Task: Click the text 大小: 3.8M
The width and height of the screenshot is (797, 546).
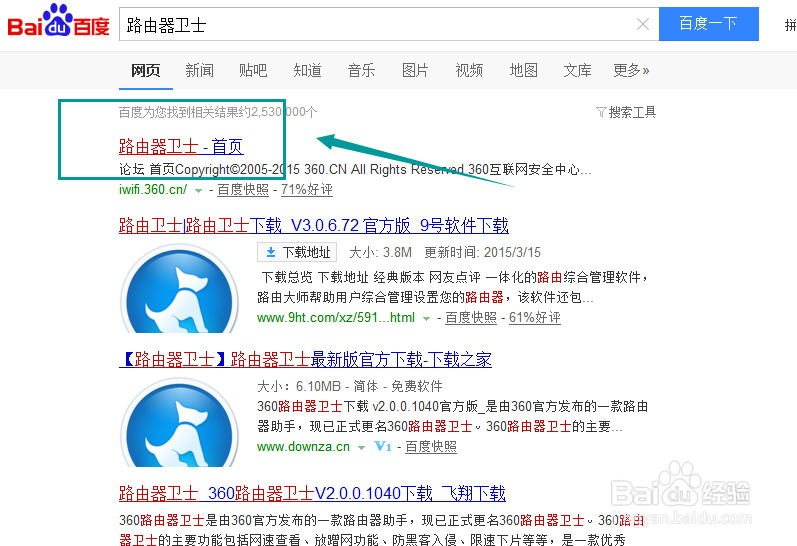Action: click(380, 252)
